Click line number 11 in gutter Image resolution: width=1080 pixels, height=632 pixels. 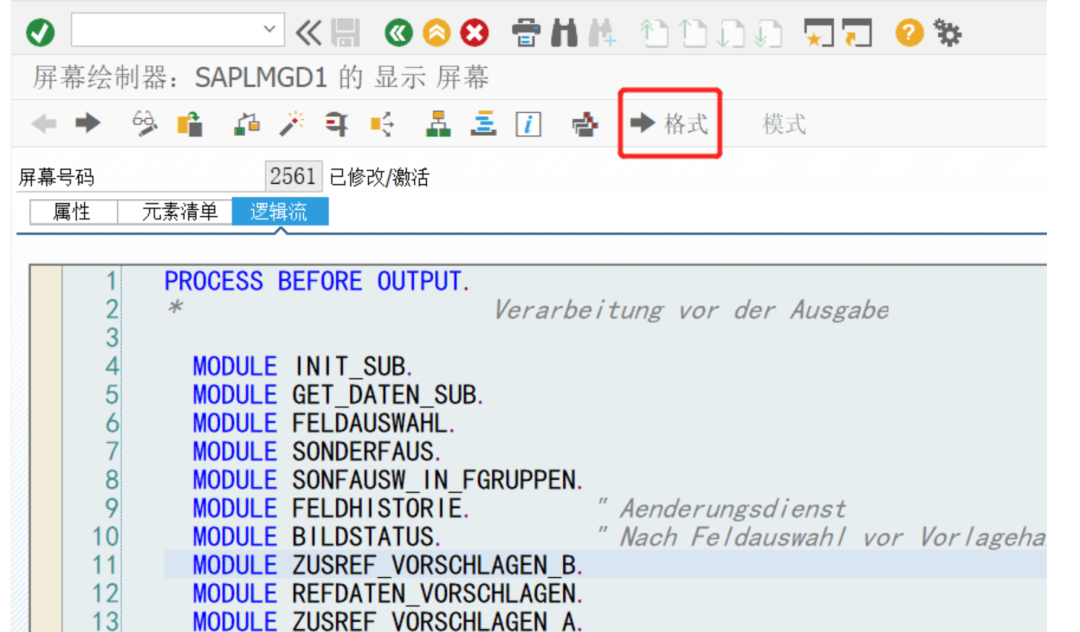[105, 565]
